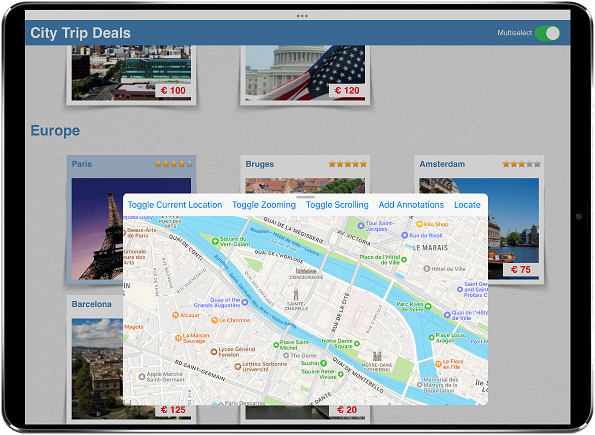Click the City Trip Deals title
Screen dimensions: 595x435
pyautogui.click(x=80, y=33)
